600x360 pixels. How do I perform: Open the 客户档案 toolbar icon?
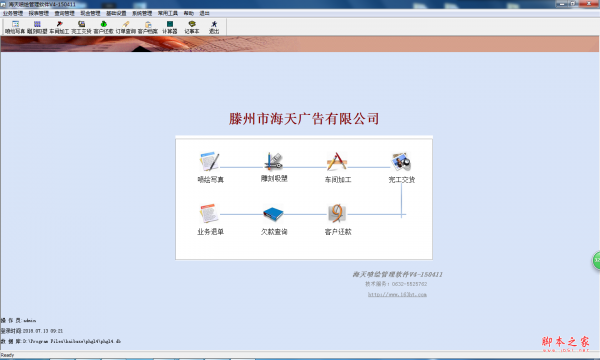click(148, 27)
